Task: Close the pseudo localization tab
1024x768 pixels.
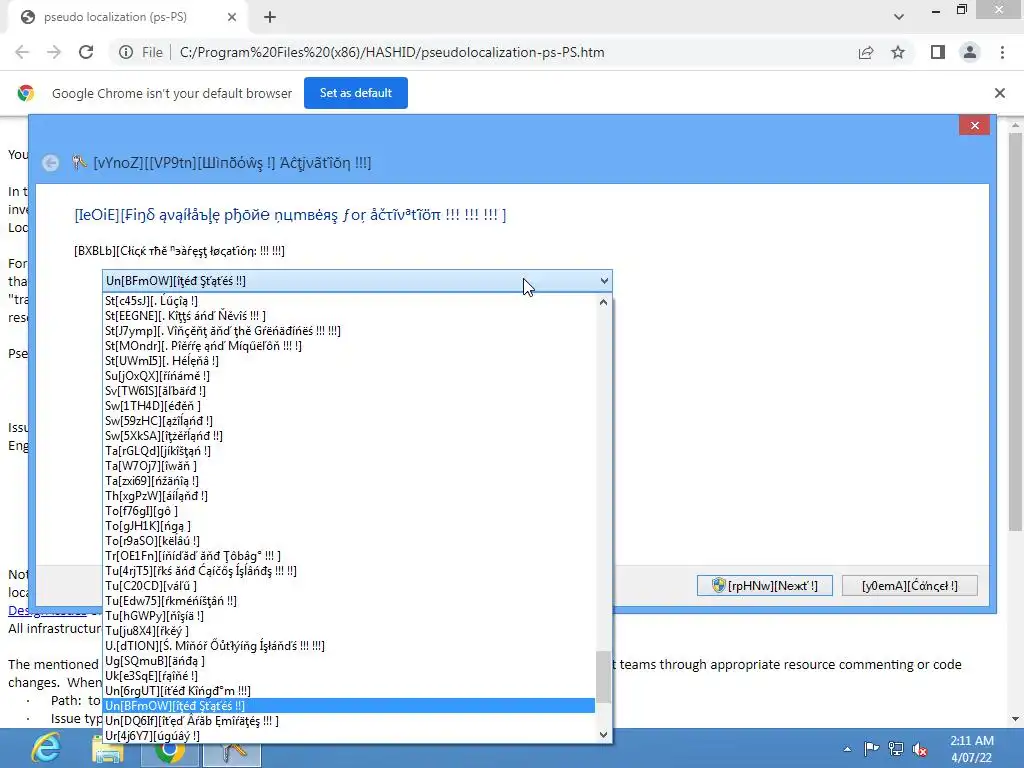Action: 232,18
